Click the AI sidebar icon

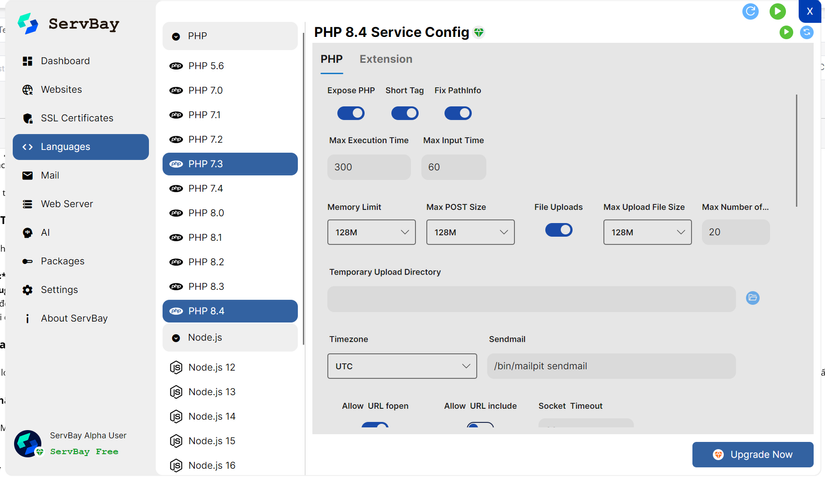(x=27, y=232)
